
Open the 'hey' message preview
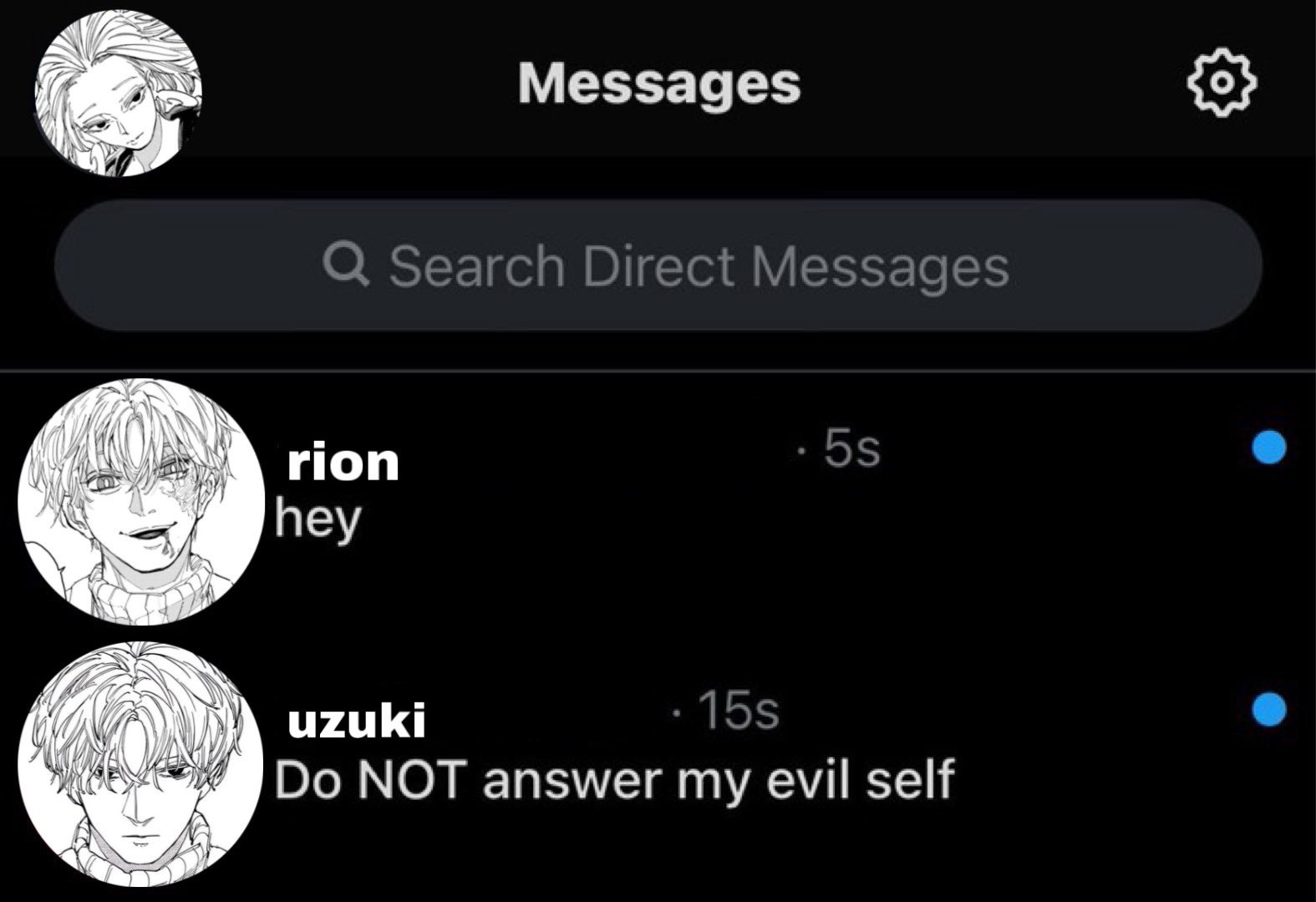point(318,521)
